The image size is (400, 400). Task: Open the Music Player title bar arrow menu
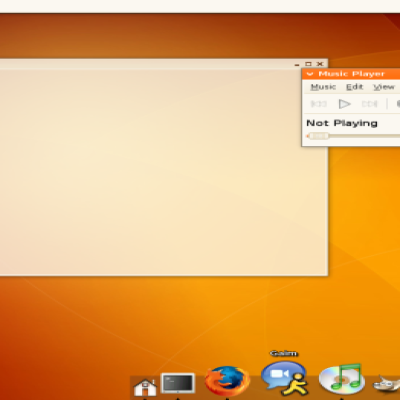point(310,74)
